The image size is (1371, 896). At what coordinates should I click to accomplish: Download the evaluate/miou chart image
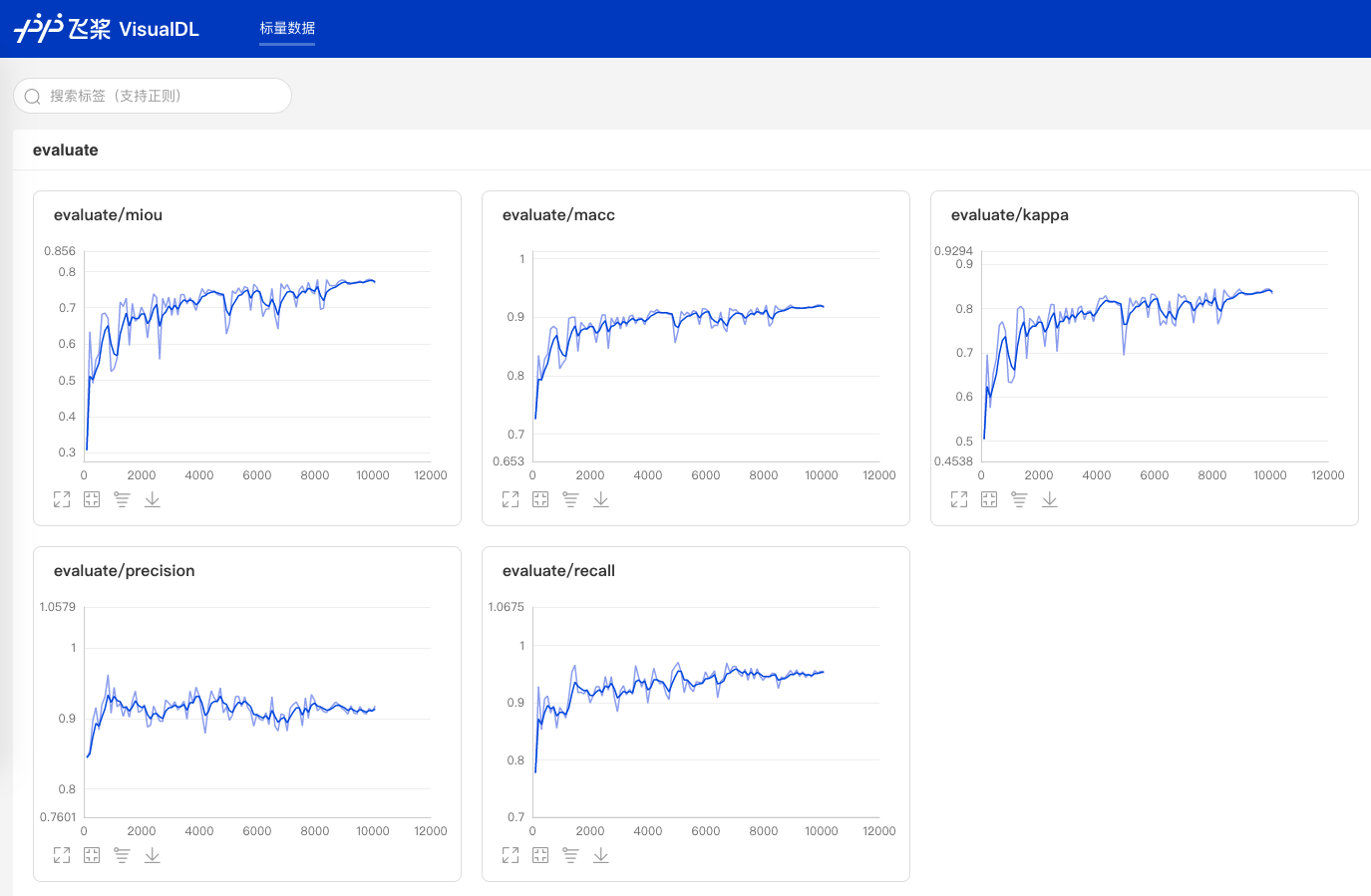click(152, 499)
